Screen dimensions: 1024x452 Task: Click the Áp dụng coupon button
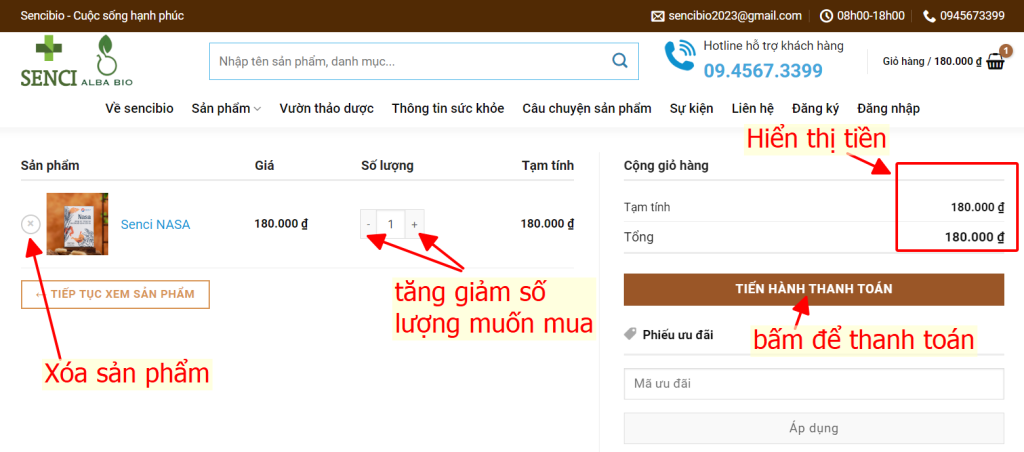click(813, 428)
